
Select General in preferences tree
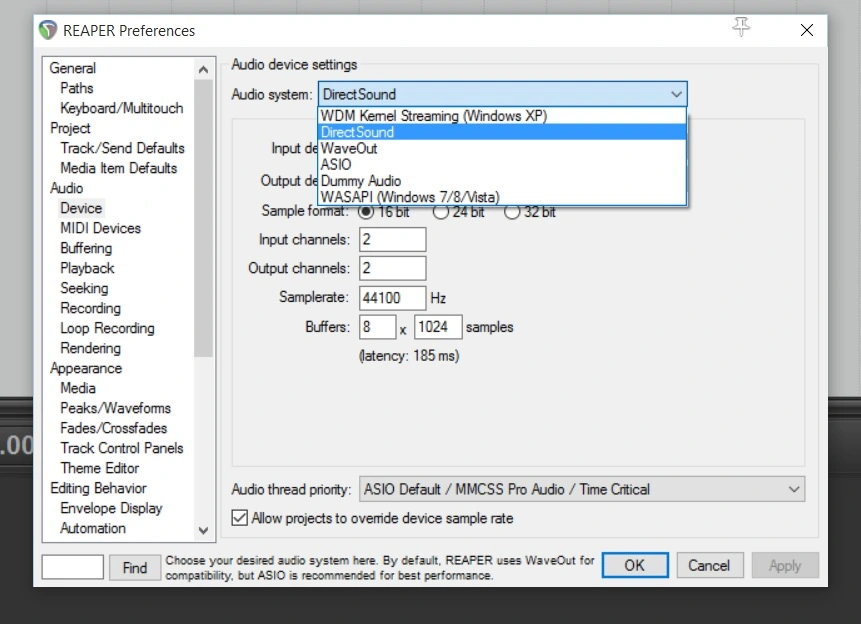coord(72,68)
